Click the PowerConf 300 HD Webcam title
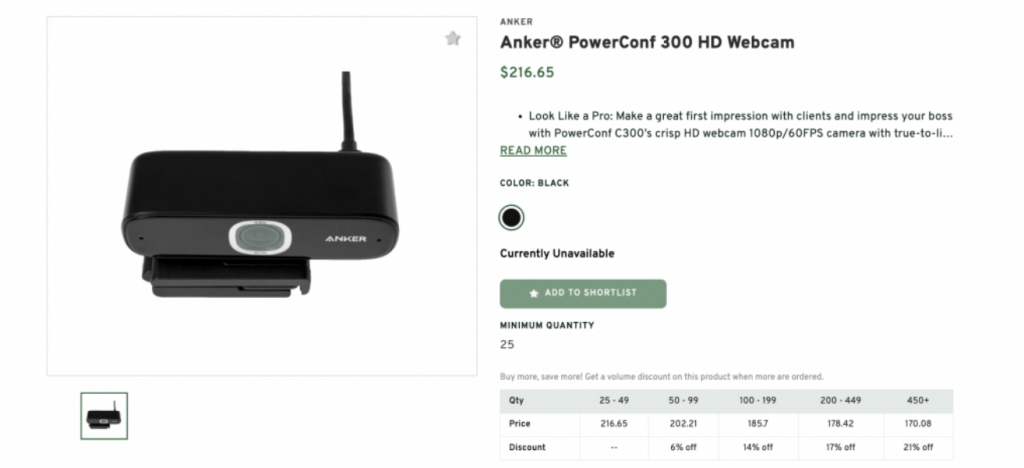1024x468 pixels. pyautogui.click(x=647, y=43)
